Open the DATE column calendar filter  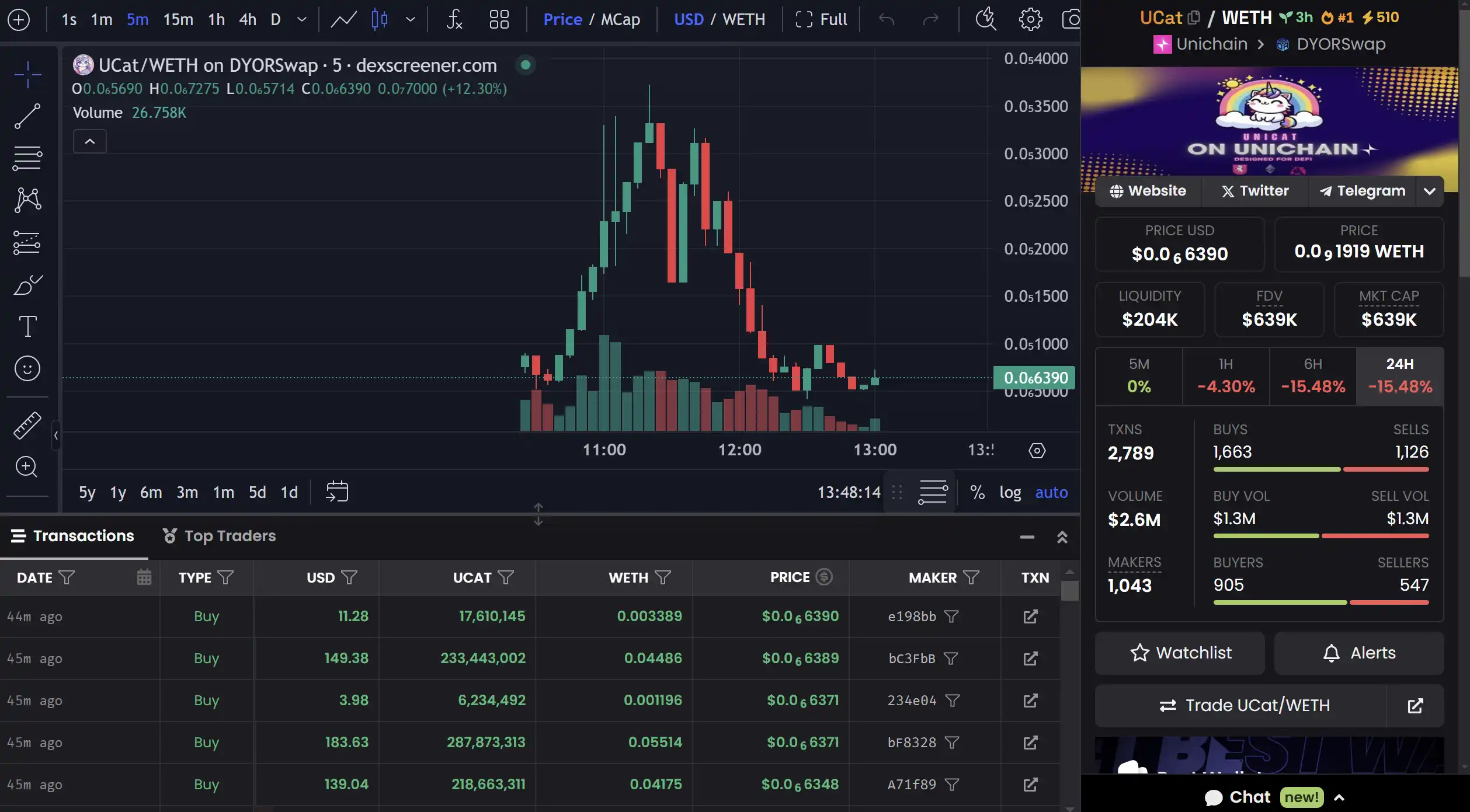pyautogui.click(x=144, y=577)
